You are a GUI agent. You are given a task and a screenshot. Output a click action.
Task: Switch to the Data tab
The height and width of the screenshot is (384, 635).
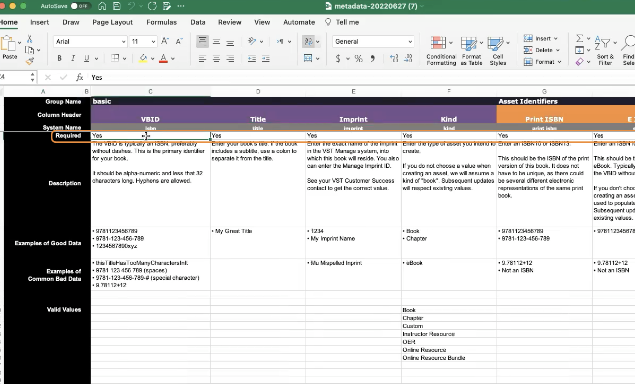point(198,22)
